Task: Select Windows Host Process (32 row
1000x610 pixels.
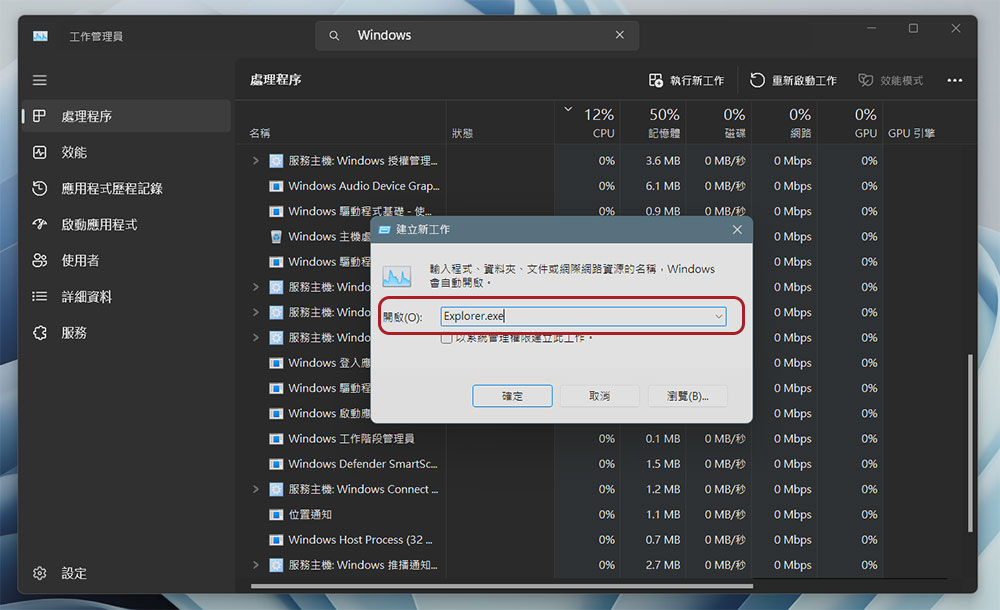Action: coord(360,540)
